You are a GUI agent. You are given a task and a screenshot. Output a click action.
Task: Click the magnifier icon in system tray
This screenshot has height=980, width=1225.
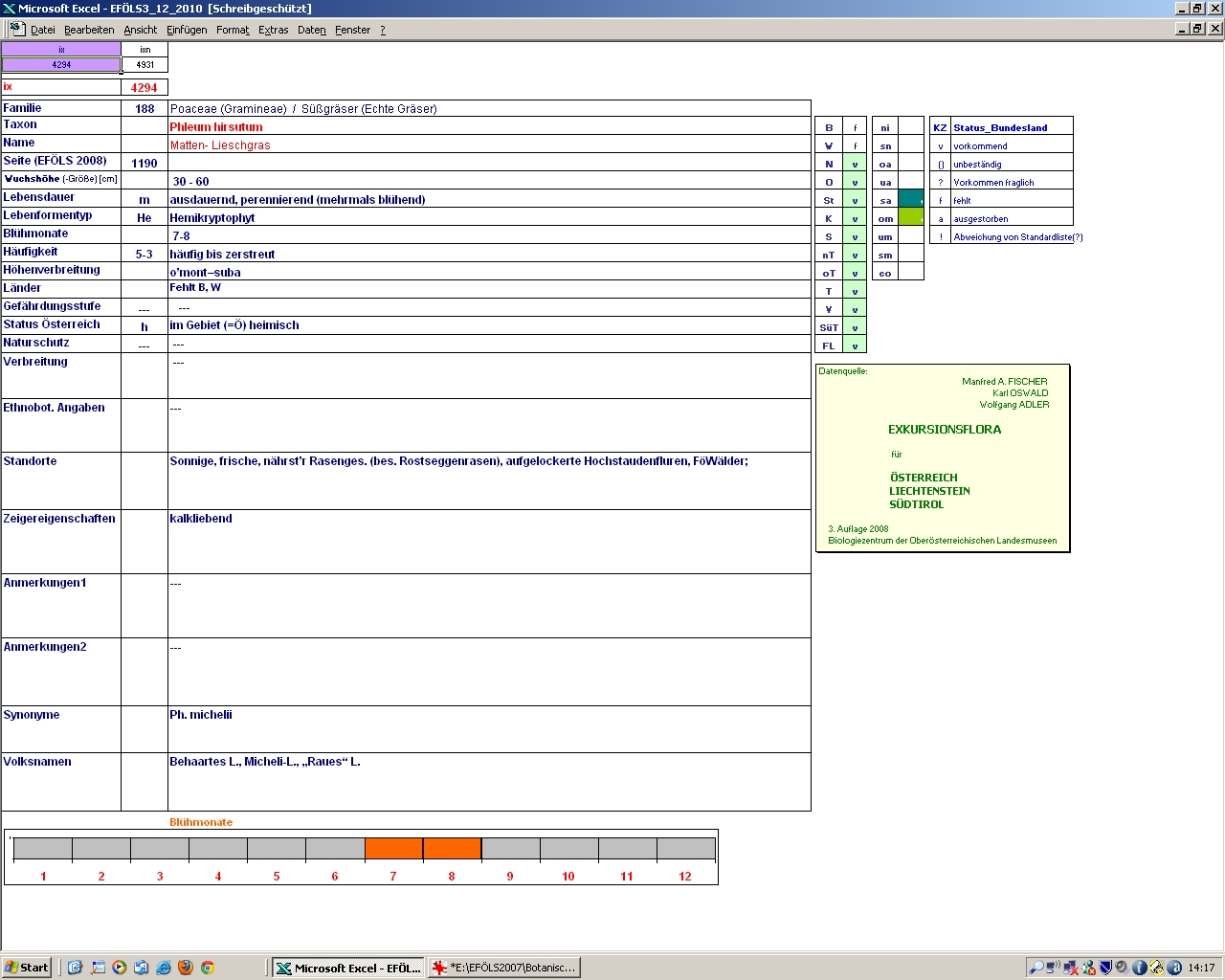click(x=1036, y=968)
